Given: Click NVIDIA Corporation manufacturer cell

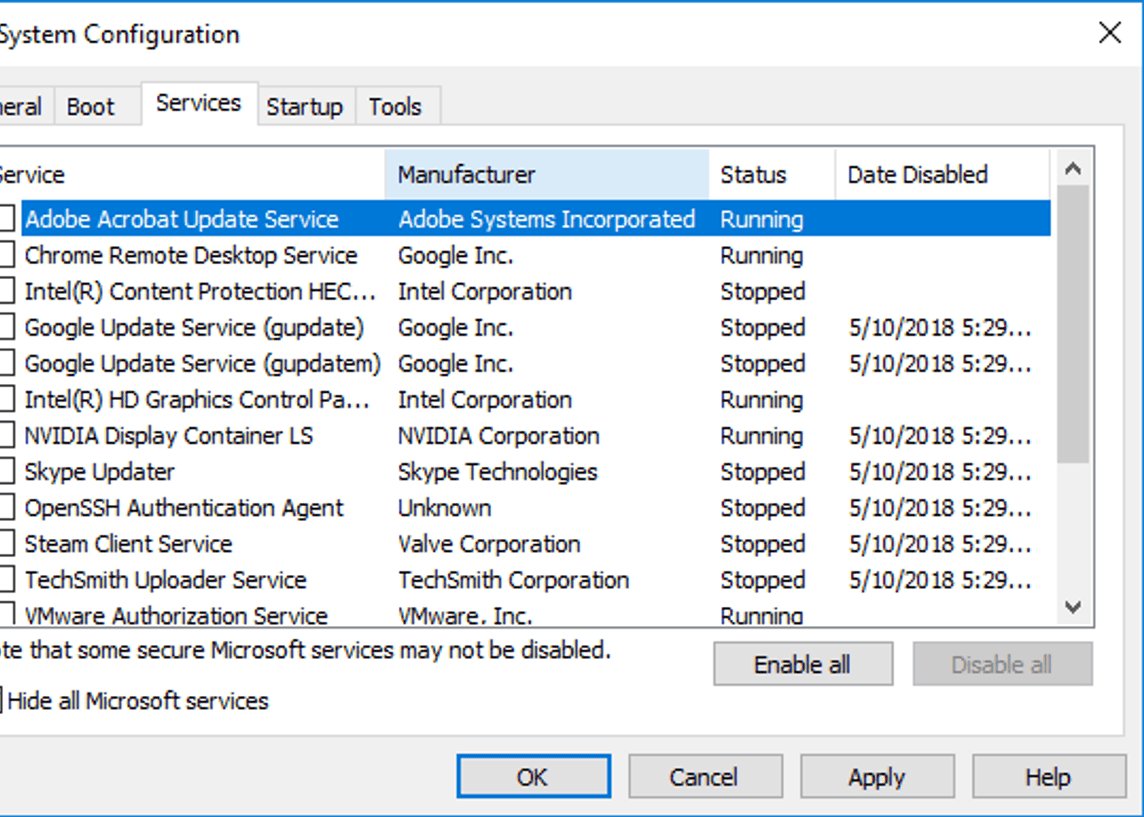Looking at the screenshot, I should click(x=498, y=435).
